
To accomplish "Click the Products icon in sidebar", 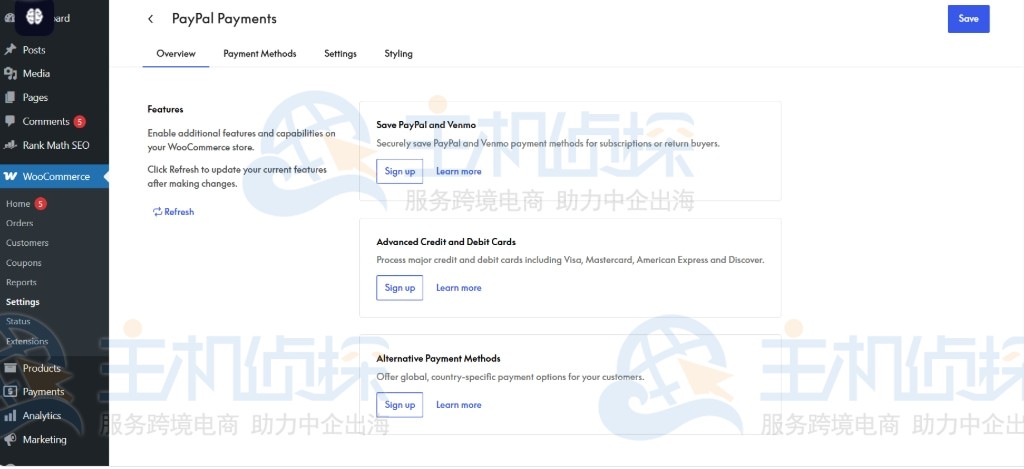I will click(10, 368).
